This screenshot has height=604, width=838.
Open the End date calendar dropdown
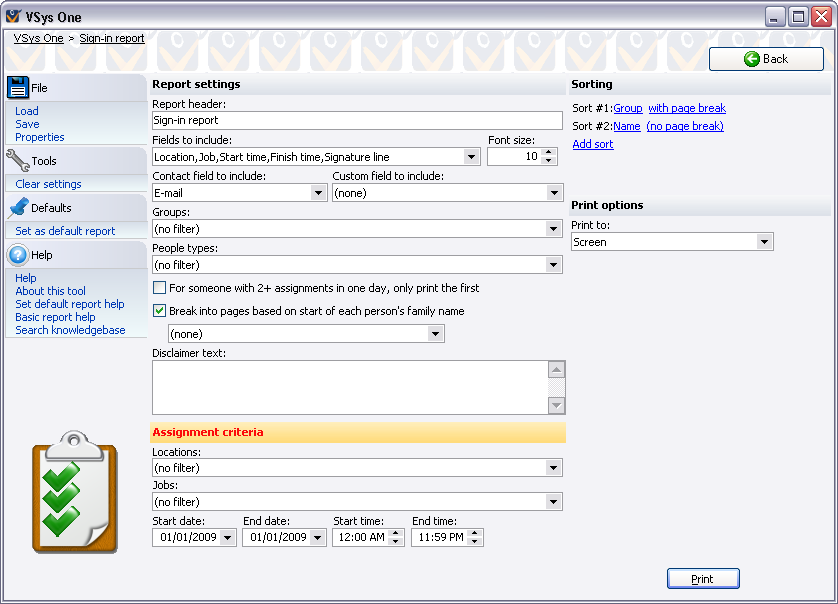(317, 538)
